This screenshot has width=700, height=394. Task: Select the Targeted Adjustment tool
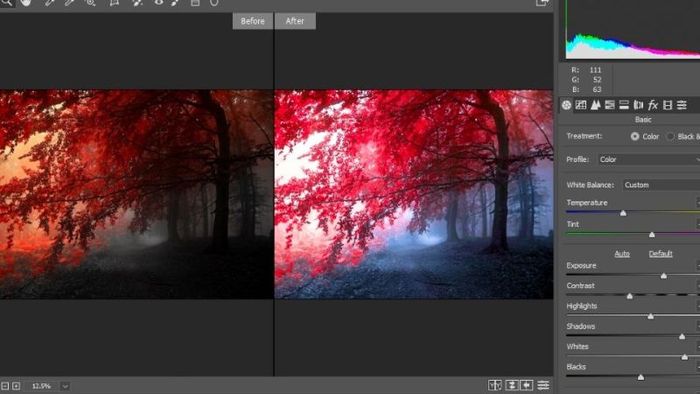pos(90,2)
